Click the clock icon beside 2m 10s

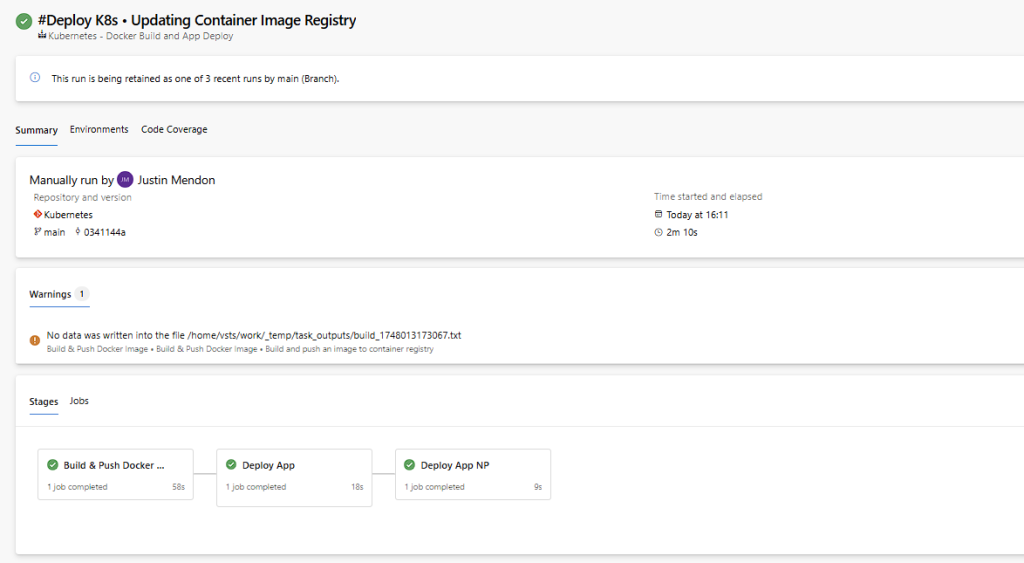point(658,233)
